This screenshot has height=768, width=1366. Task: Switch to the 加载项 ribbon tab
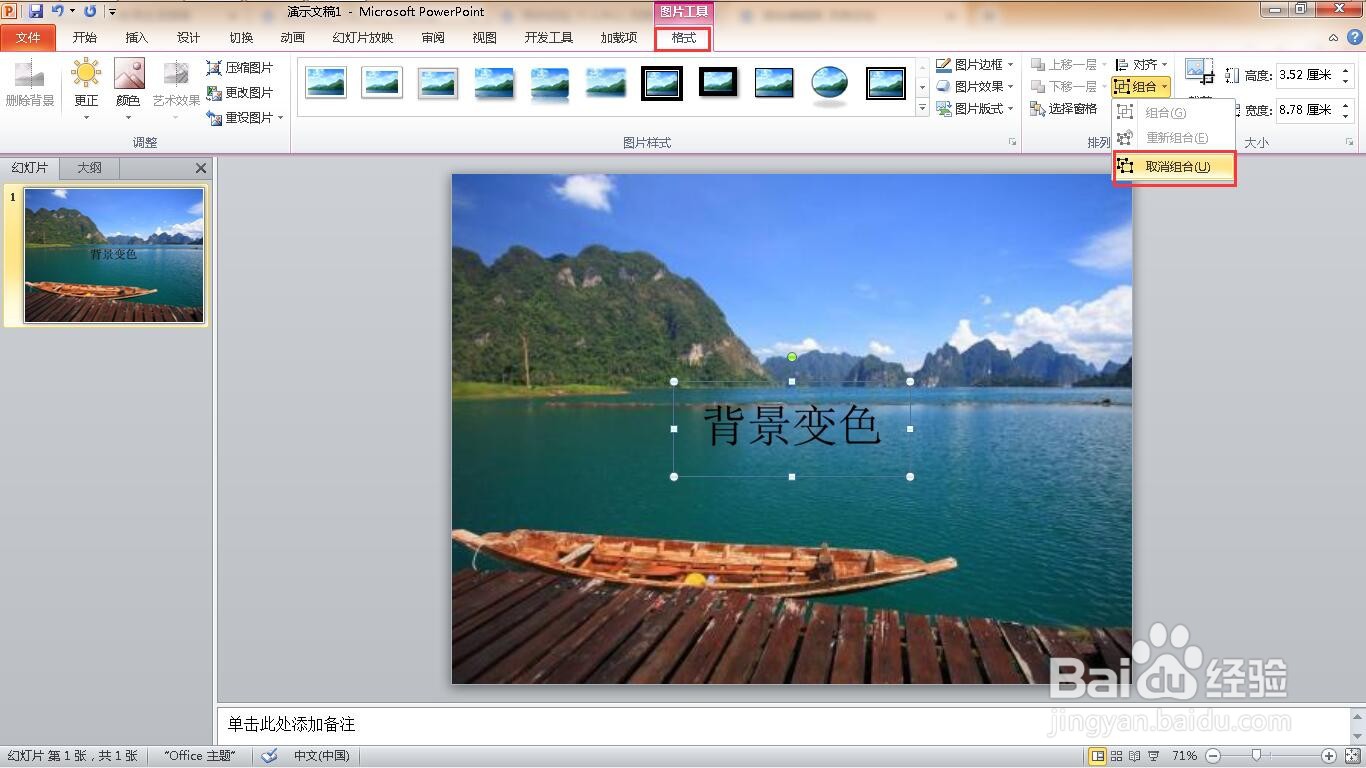[x=619, y=38]
